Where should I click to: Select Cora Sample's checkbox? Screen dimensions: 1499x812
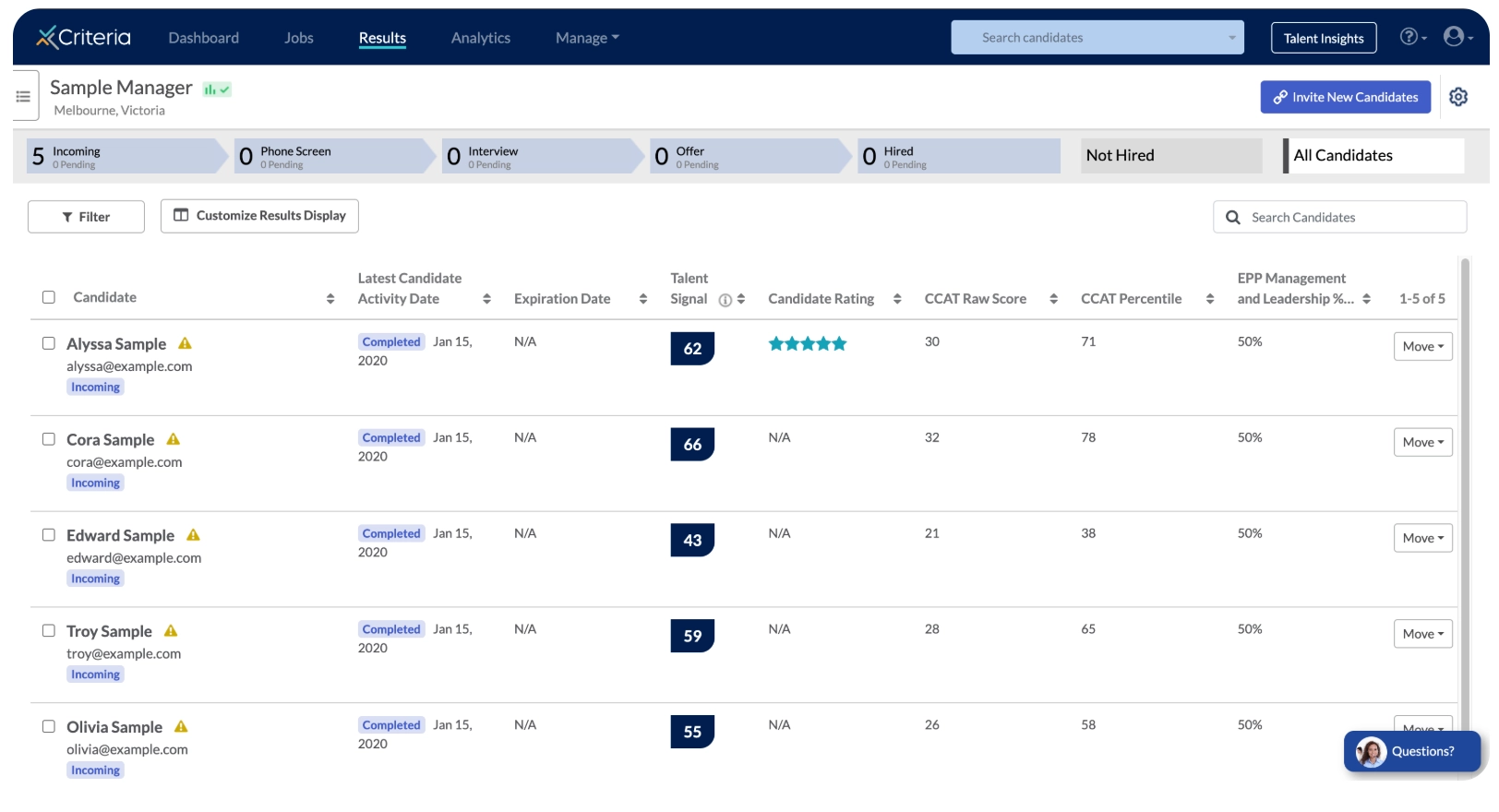coord(49,439)
